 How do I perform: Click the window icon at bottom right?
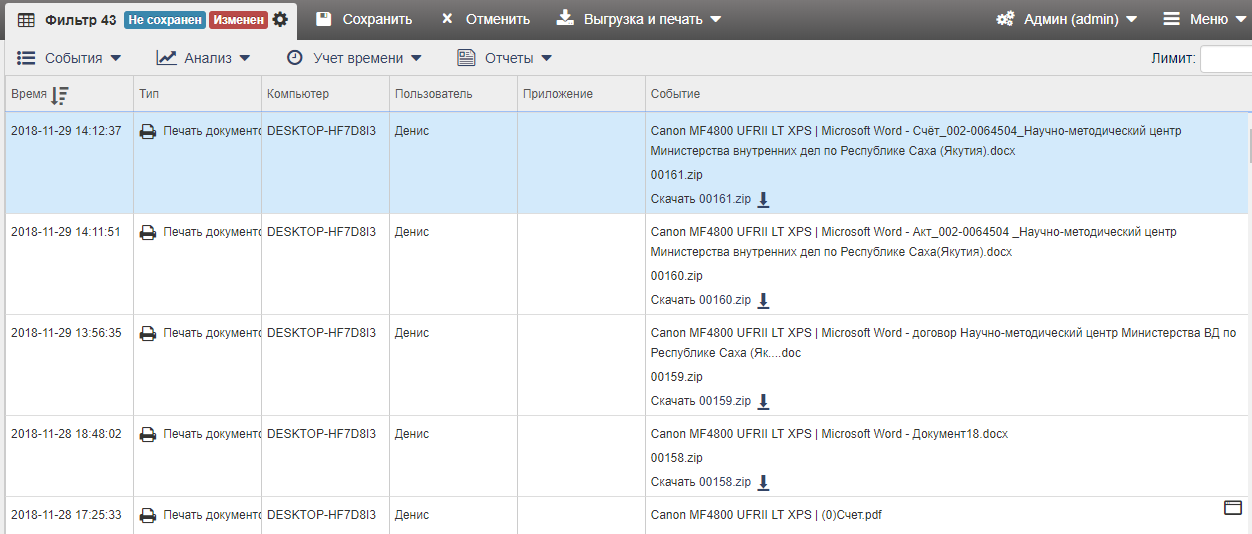tap(1233, 508)
